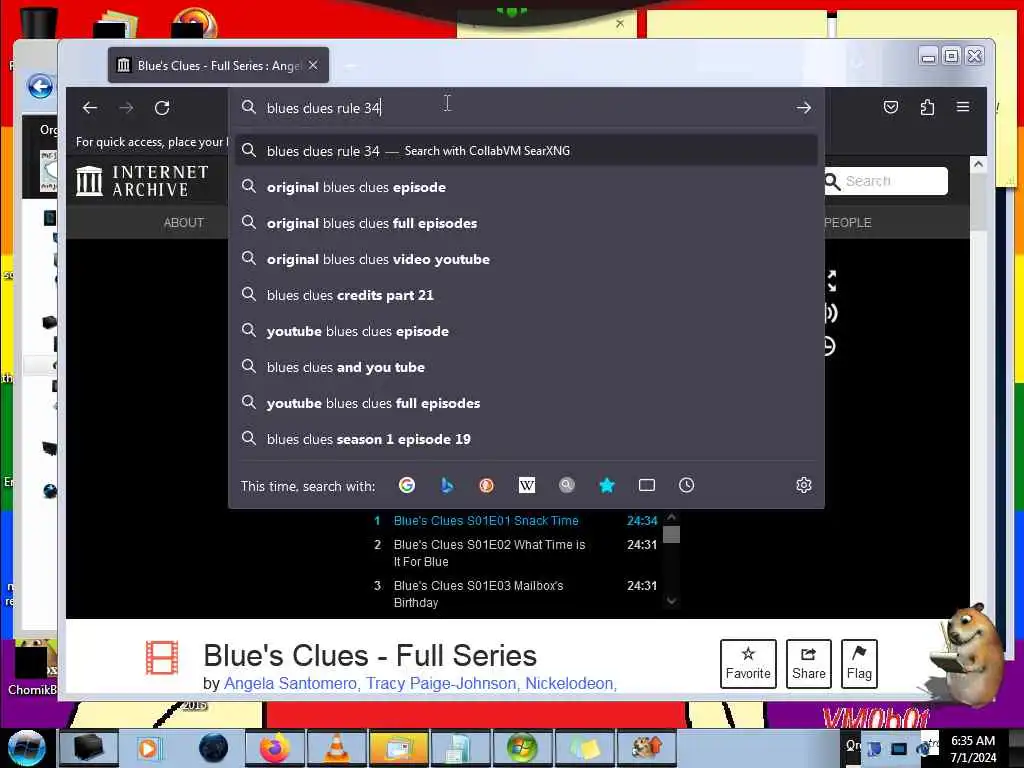This screenshot has height=768, width=1024.
Task: Favorite this Blue's Clues item
Action: tap(748, 664)
